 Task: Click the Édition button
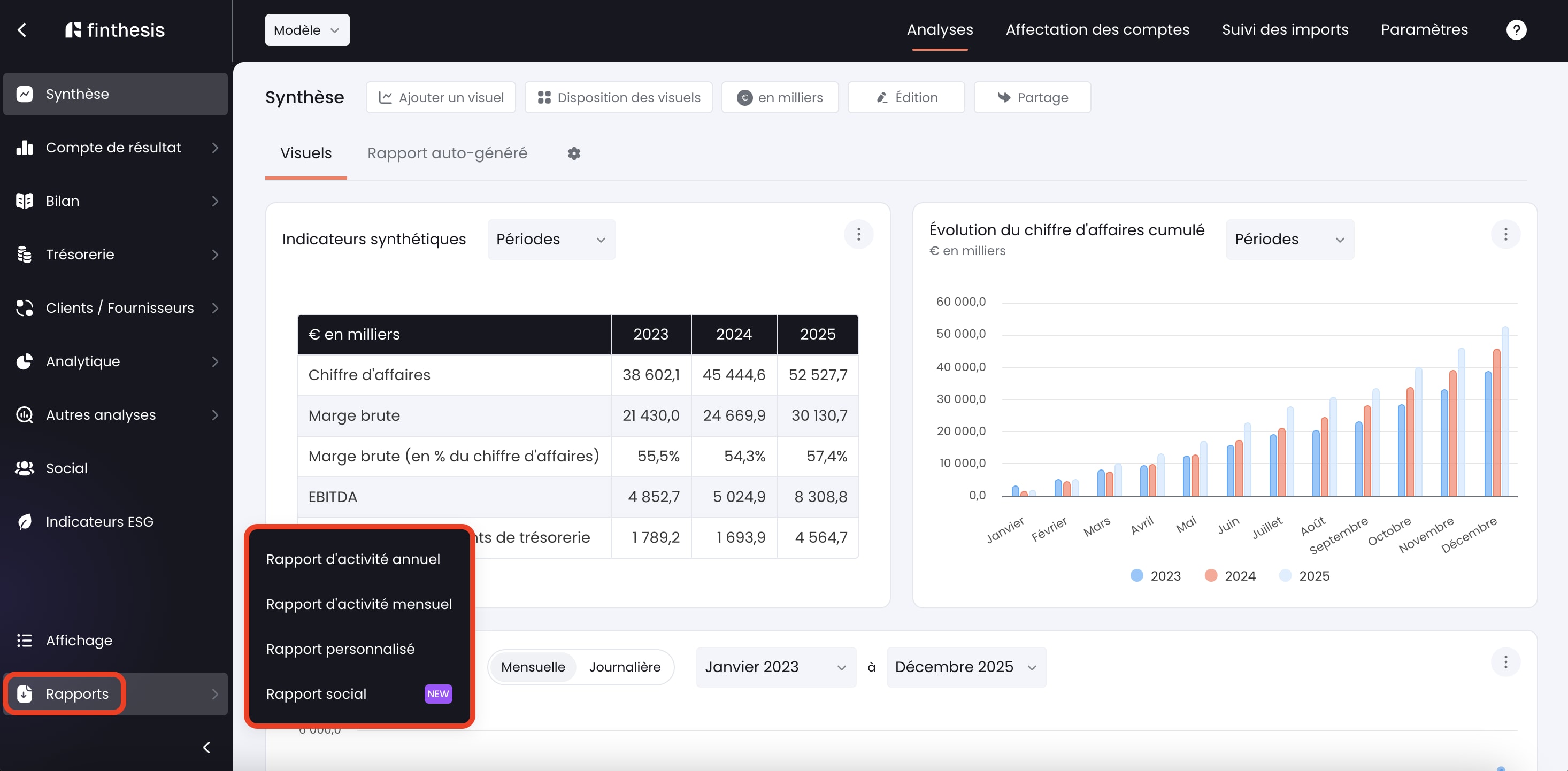(x=906, y=97)
